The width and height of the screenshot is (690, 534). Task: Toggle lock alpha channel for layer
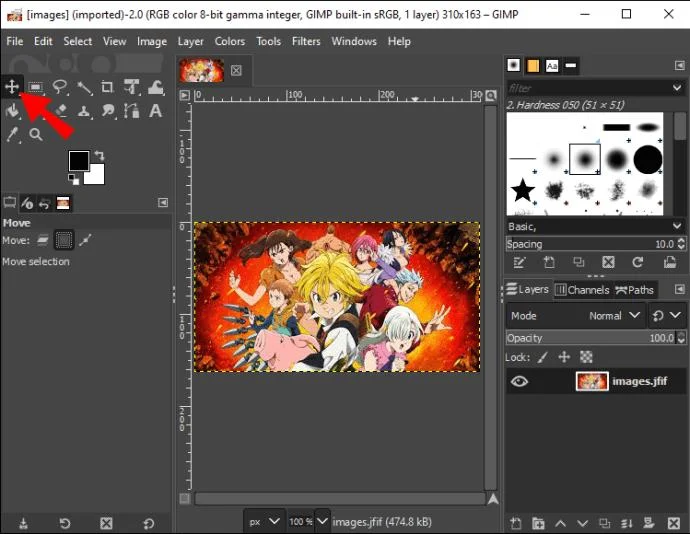tap(586, 357)
